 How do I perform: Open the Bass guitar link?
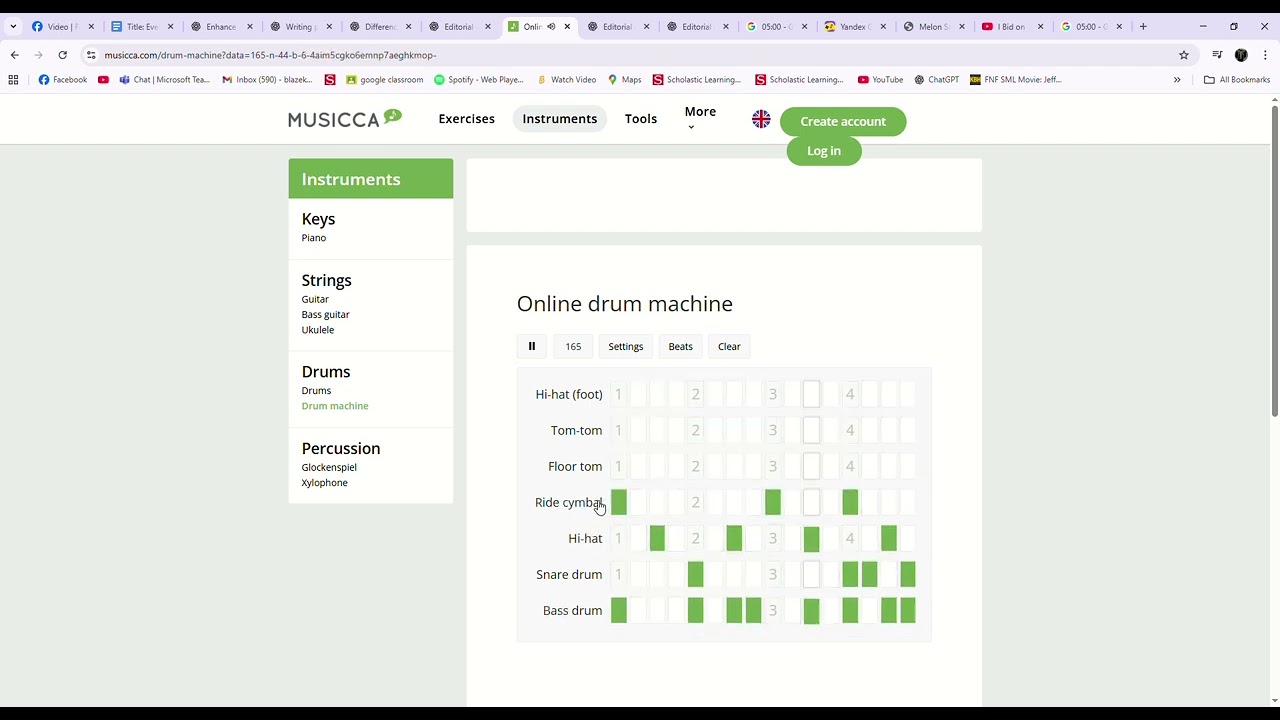tap(326, 314)
